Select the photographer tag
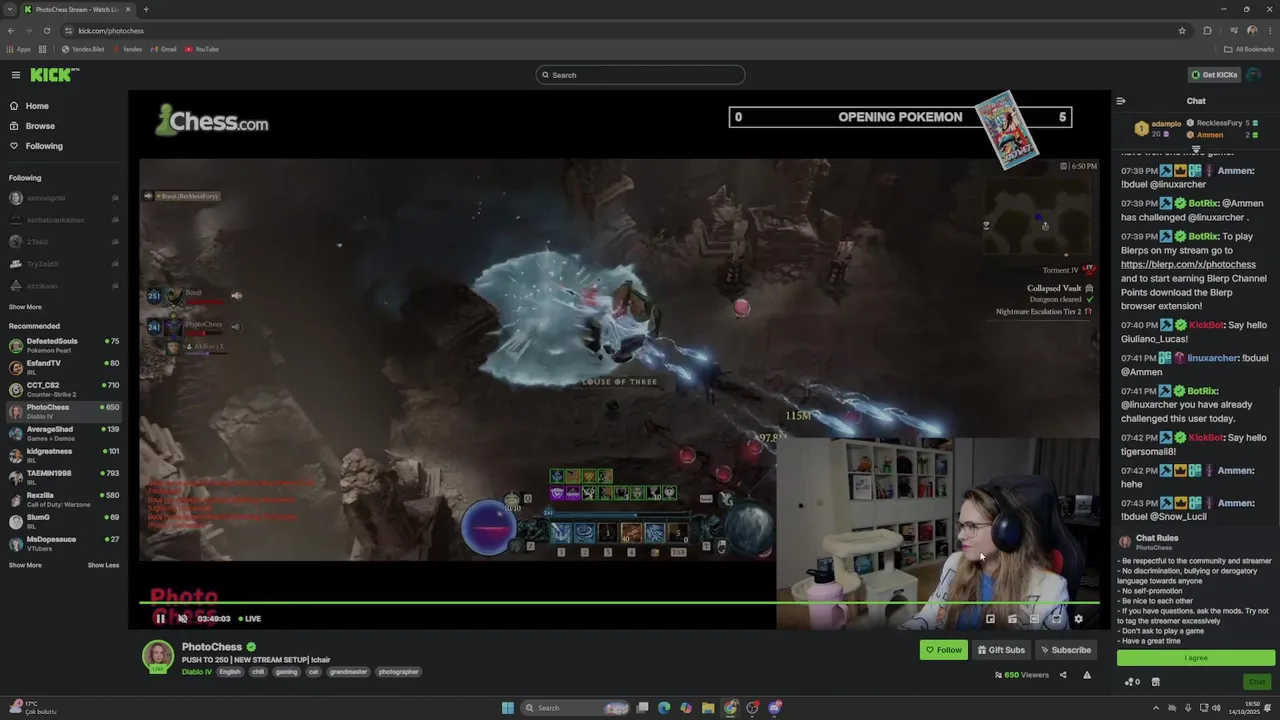Image resolution: width=1280 pixels, height=720 pixels. [399, 672]
